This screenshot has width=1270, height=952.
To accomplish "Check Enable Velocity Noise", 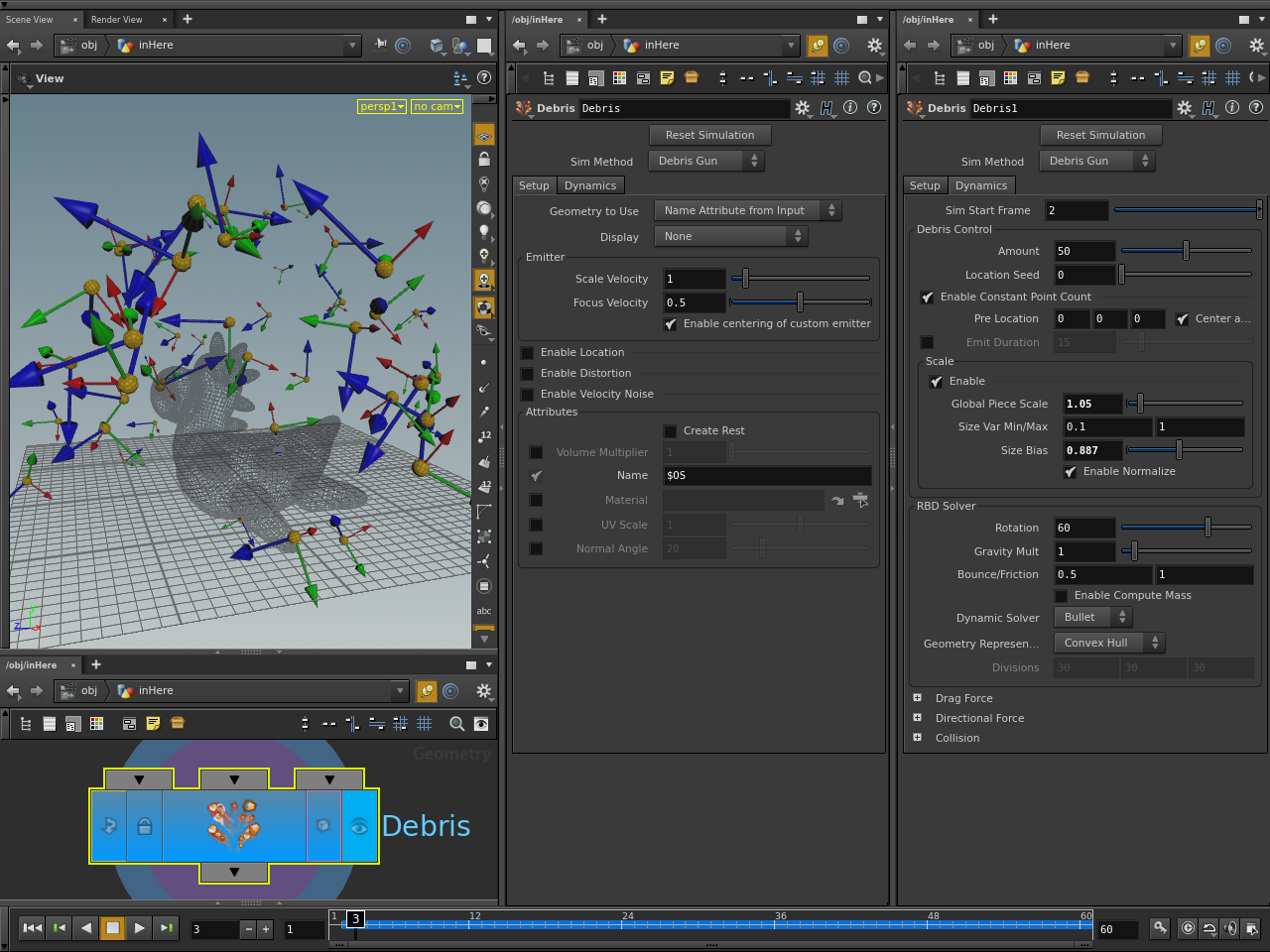I will click(x=528, y=395).
